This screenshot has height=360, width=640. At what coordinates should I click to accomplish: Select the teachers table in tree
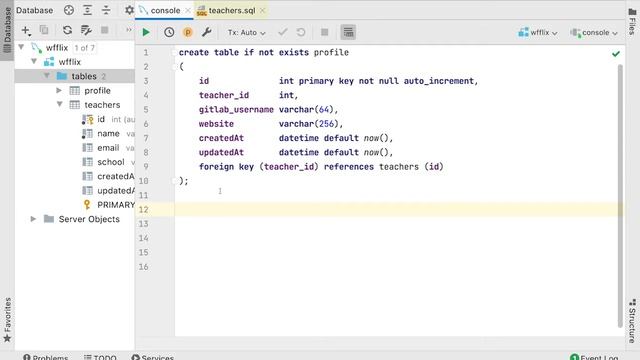pyautogui.click(x=102, y=105)
